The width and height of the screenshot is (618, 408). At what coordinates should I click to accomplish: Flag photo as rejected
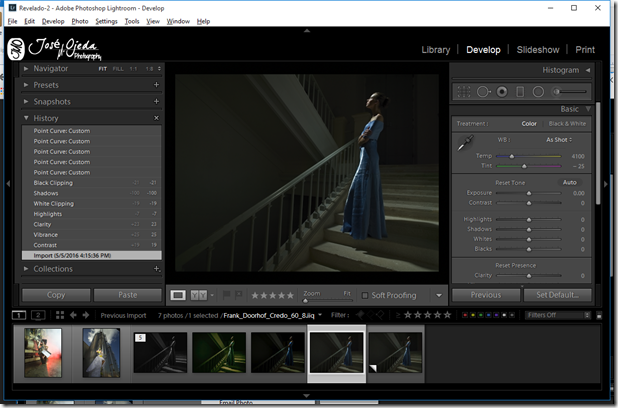pyautogui.click(x=238, y=295)
